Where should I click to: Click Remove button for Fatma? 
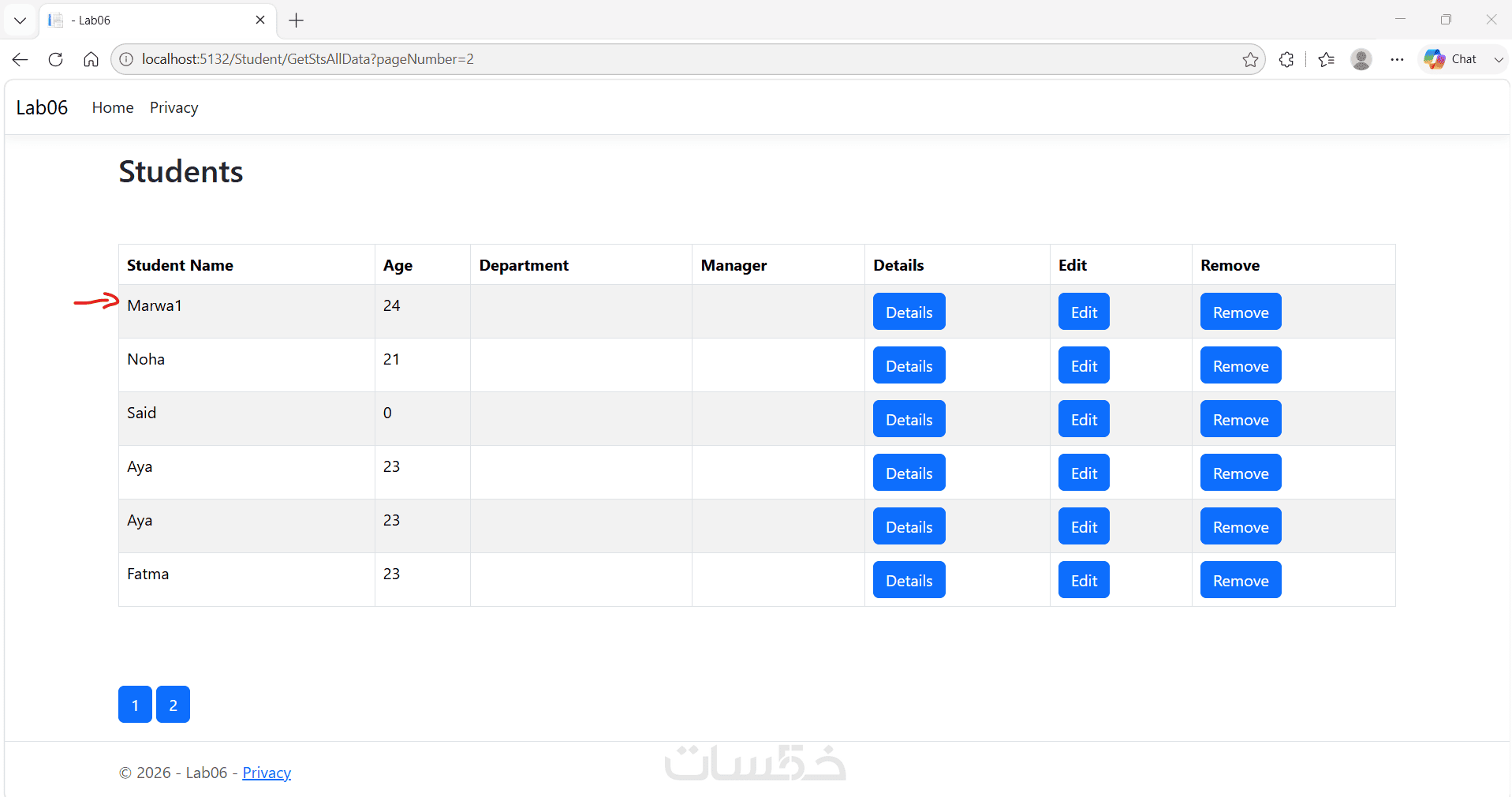(1241, 580)
